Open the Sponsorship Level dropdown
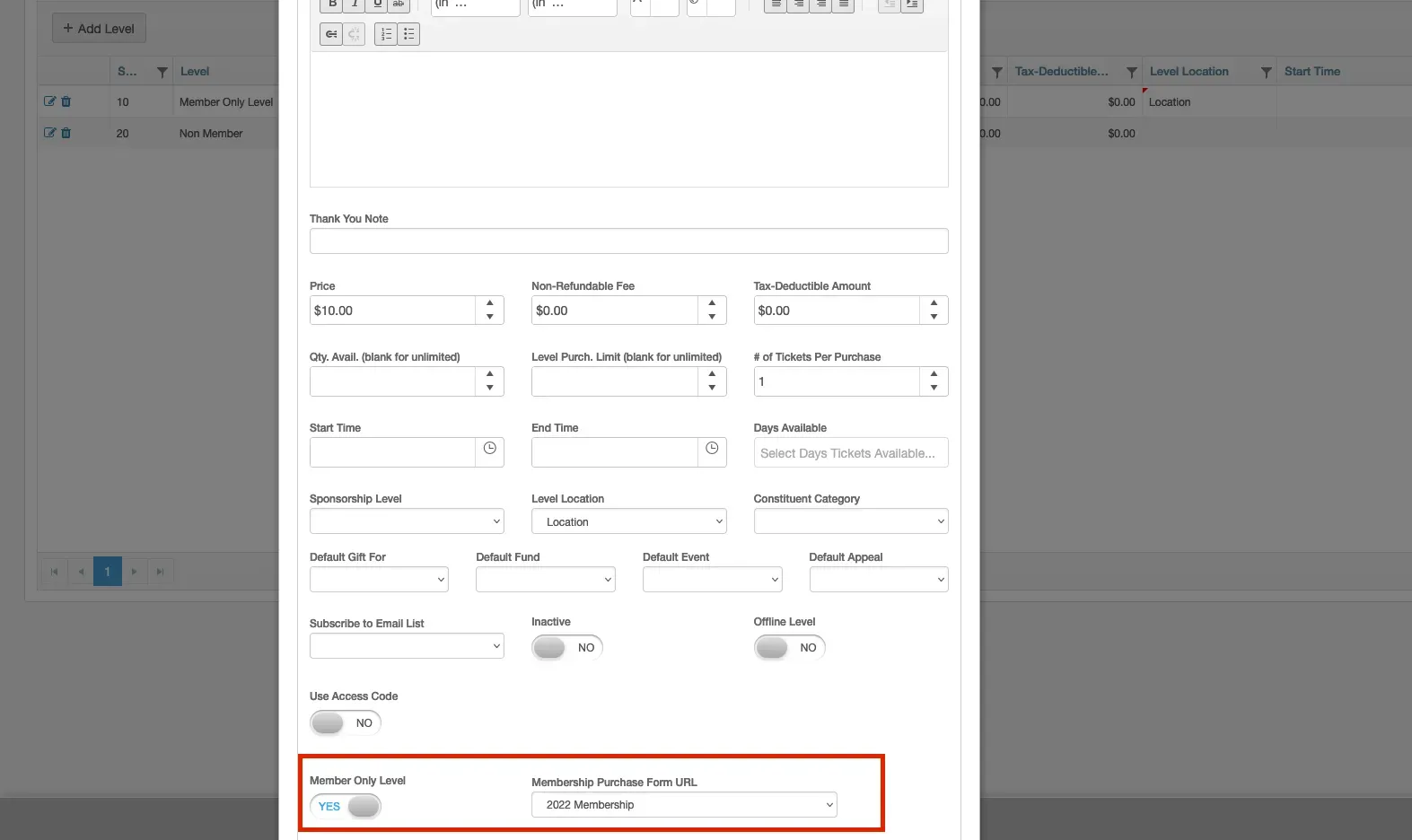 tap(407, 521)
